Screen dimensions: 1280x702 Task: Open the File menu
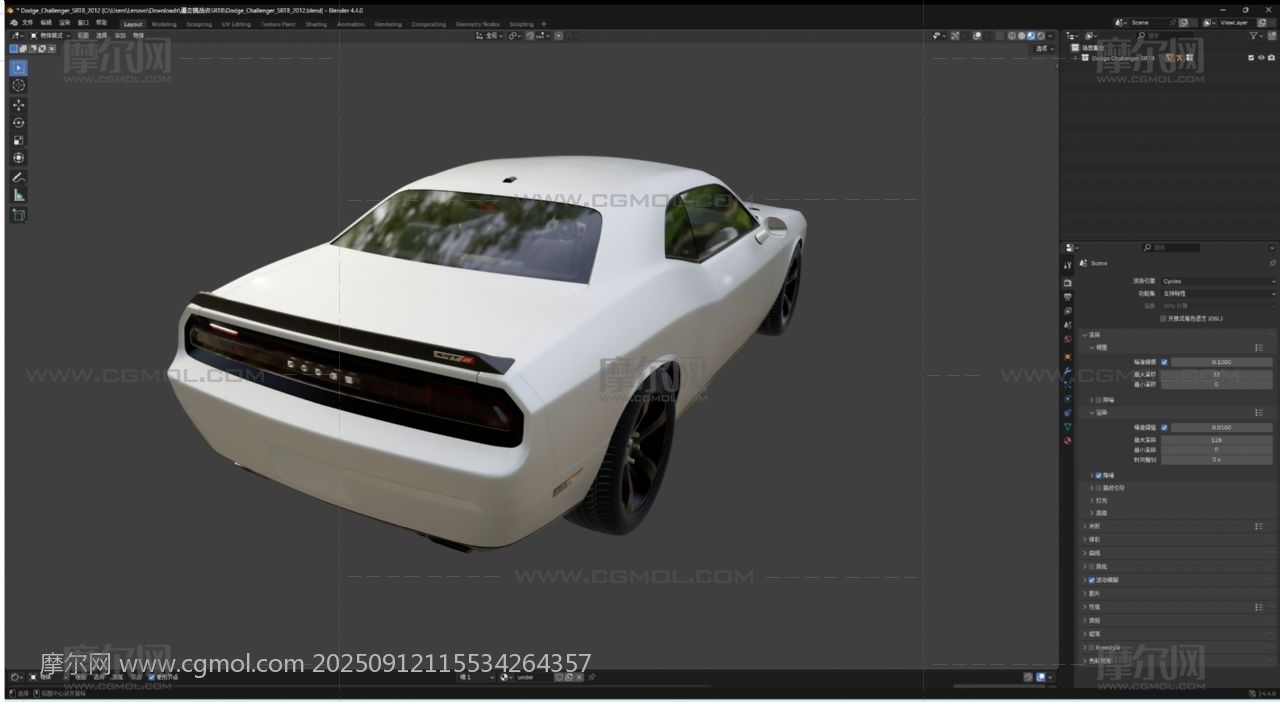tap(27, 22)
